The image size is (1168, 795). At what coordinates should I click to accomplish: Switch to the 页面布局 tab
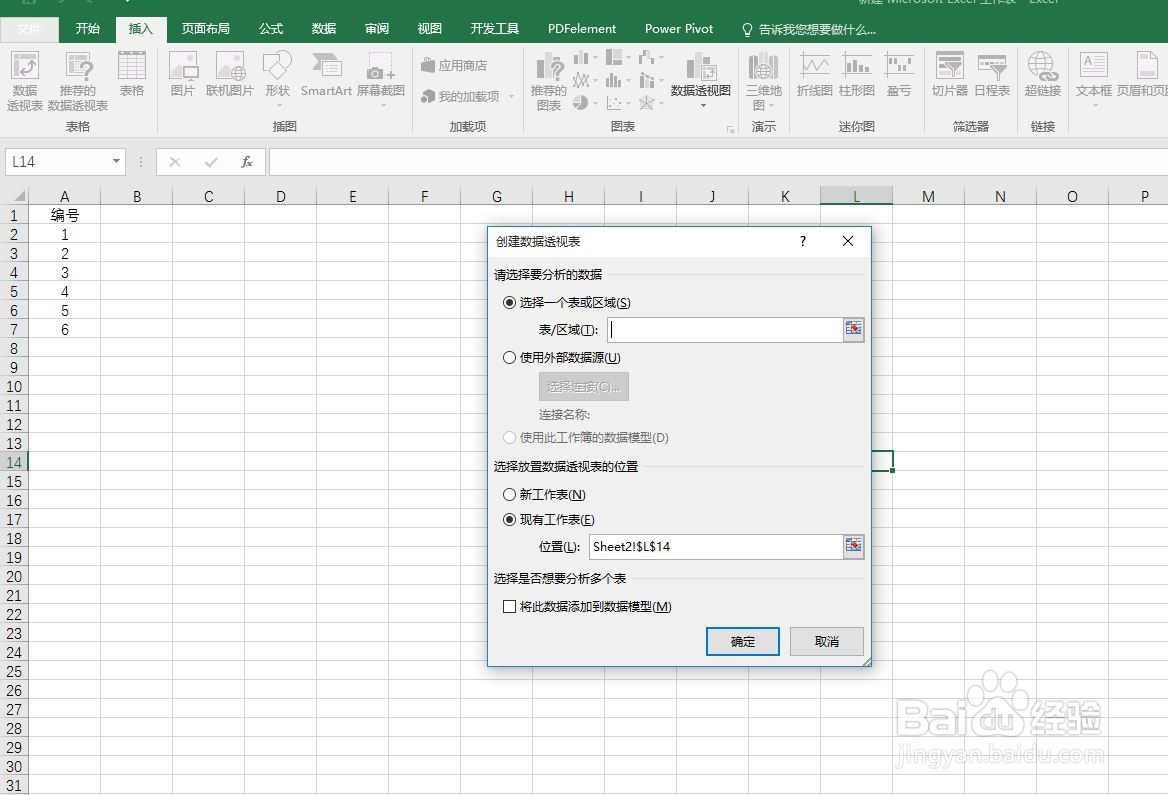tap(206, 28)
